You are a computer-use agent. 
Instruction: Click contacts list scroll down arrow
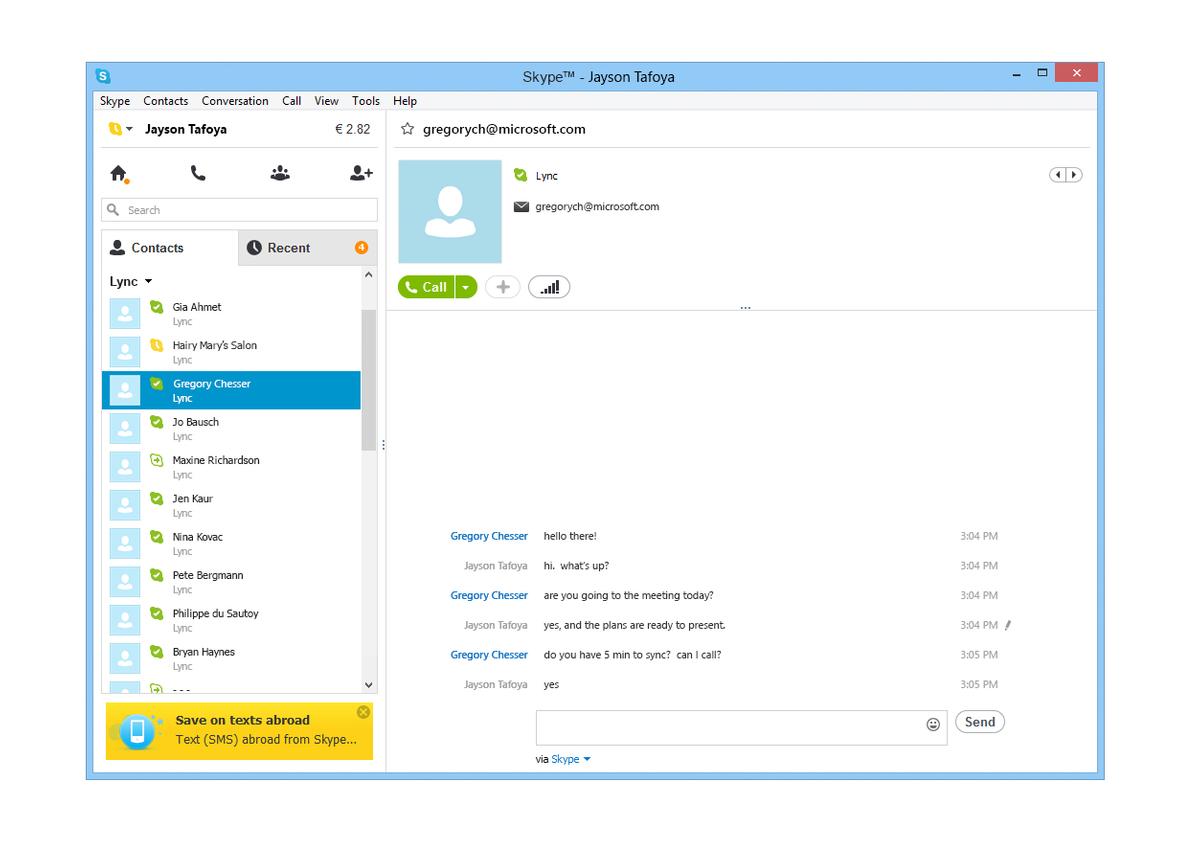coord(368,685)
